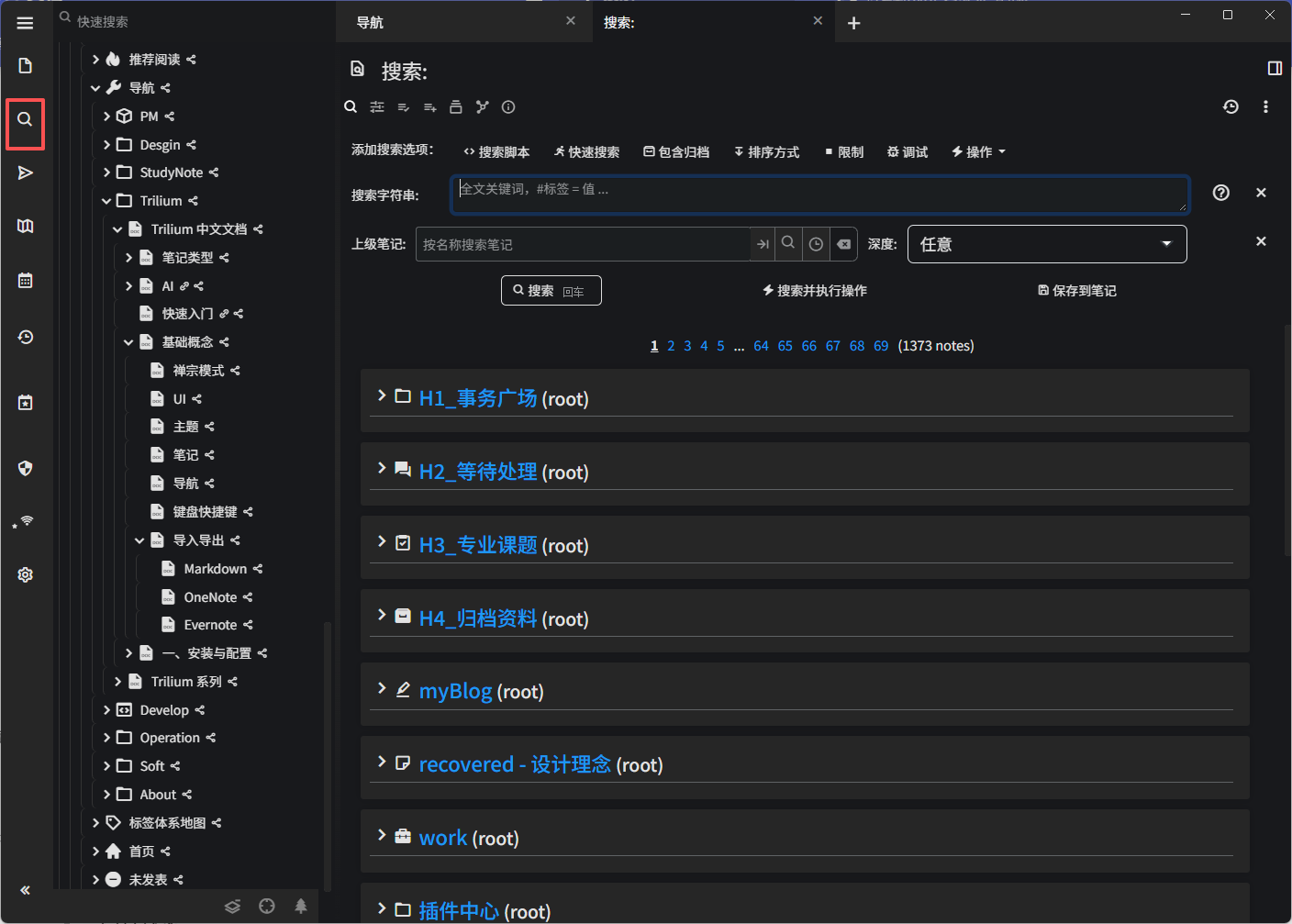Toggle the 包含归档 search option
The image size is (1292, 924).
pyautogui.click(x=676, y=152)
